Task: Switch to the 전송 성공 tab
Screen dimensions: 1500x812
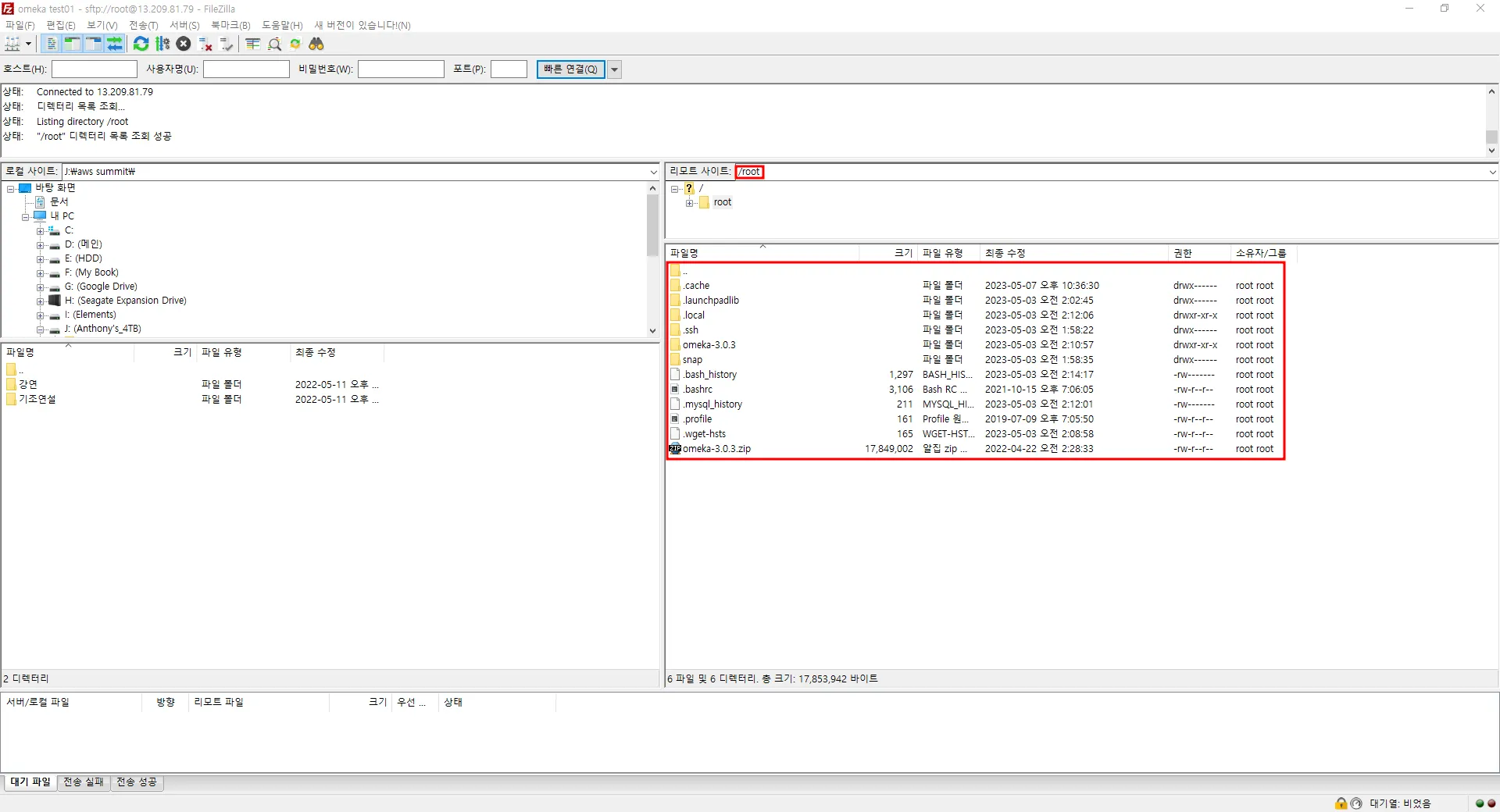Action: (137, 782)
